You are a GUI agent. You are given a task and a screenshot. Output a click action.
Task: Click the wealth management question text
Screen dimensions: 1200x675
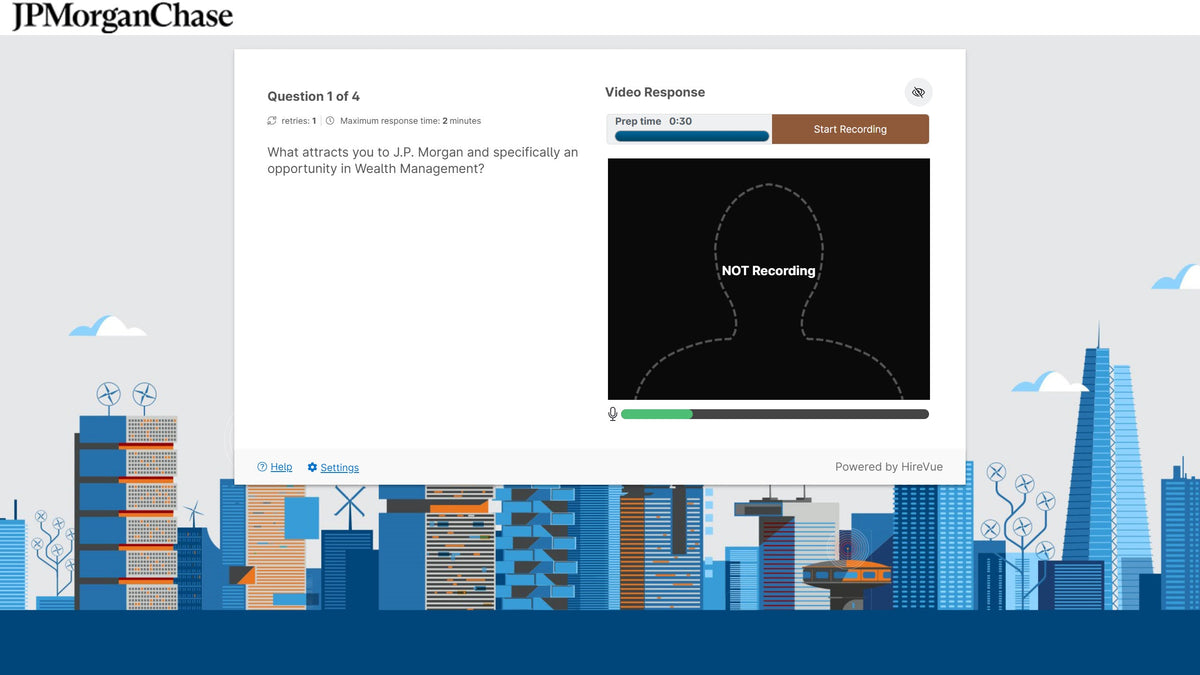pos(422,160)
